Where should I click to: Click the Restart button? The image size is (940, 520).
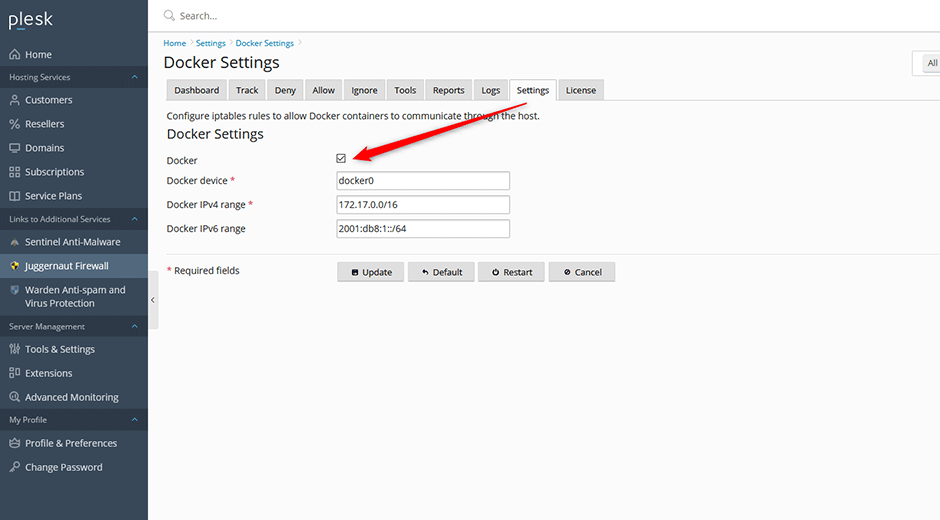(511, 272)
